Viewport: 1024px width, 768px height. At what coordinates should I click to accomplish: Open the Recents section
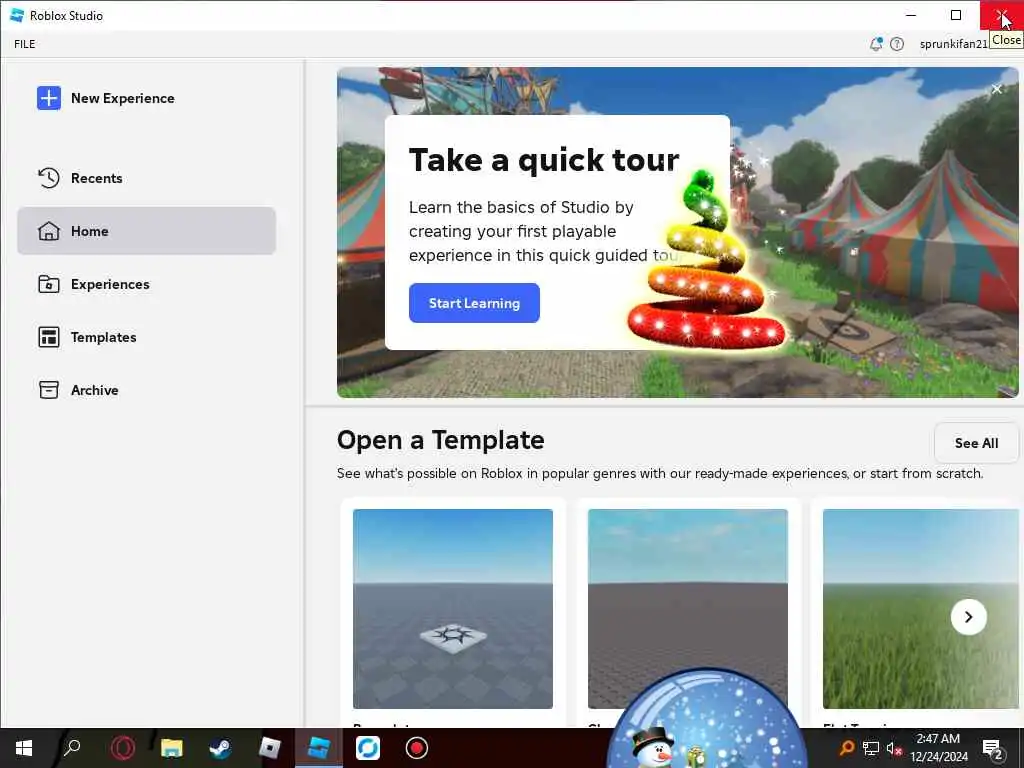tap(146, 178)
